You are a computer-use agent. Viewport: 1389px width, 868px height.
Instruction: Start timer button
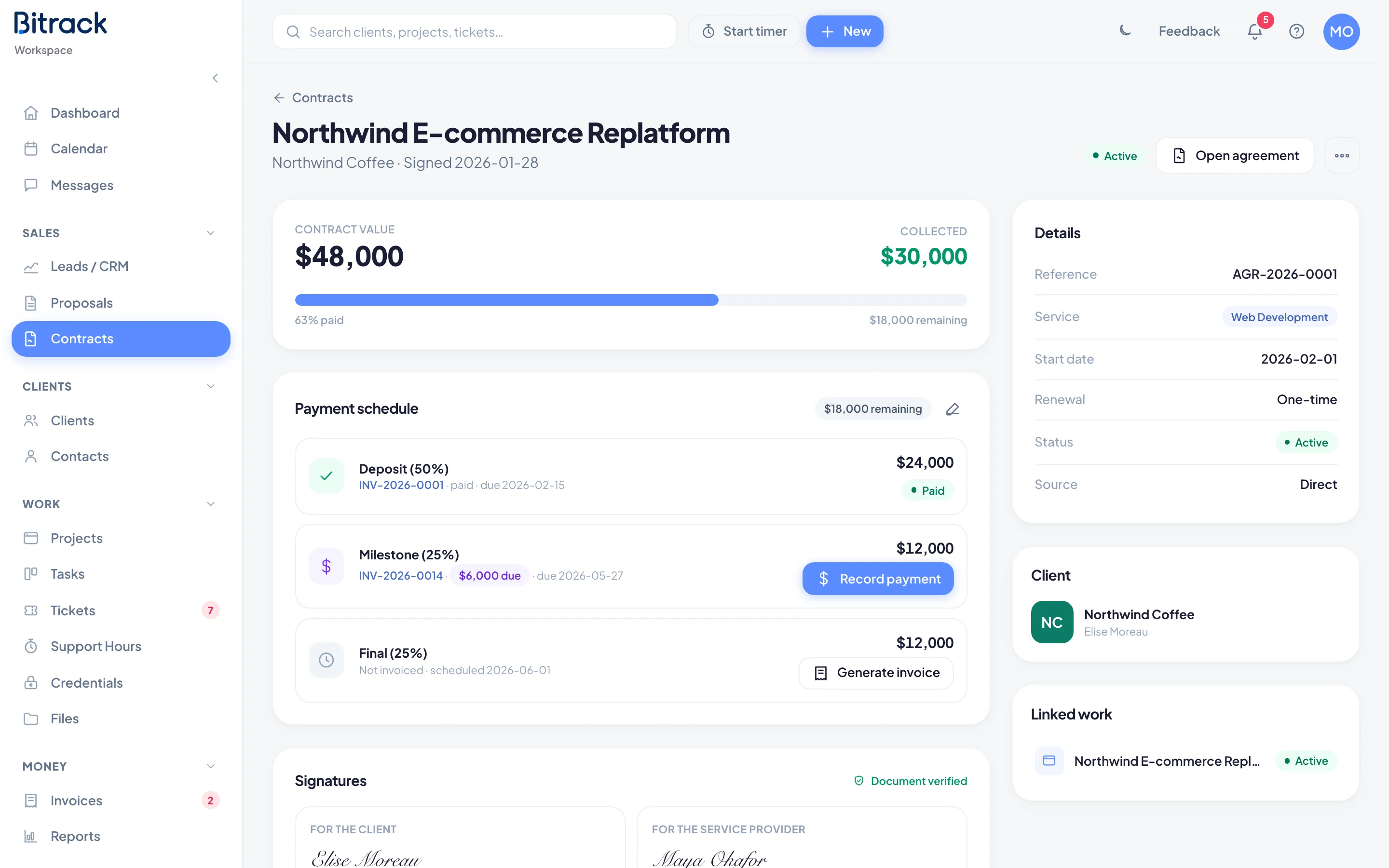coord(745,31)
